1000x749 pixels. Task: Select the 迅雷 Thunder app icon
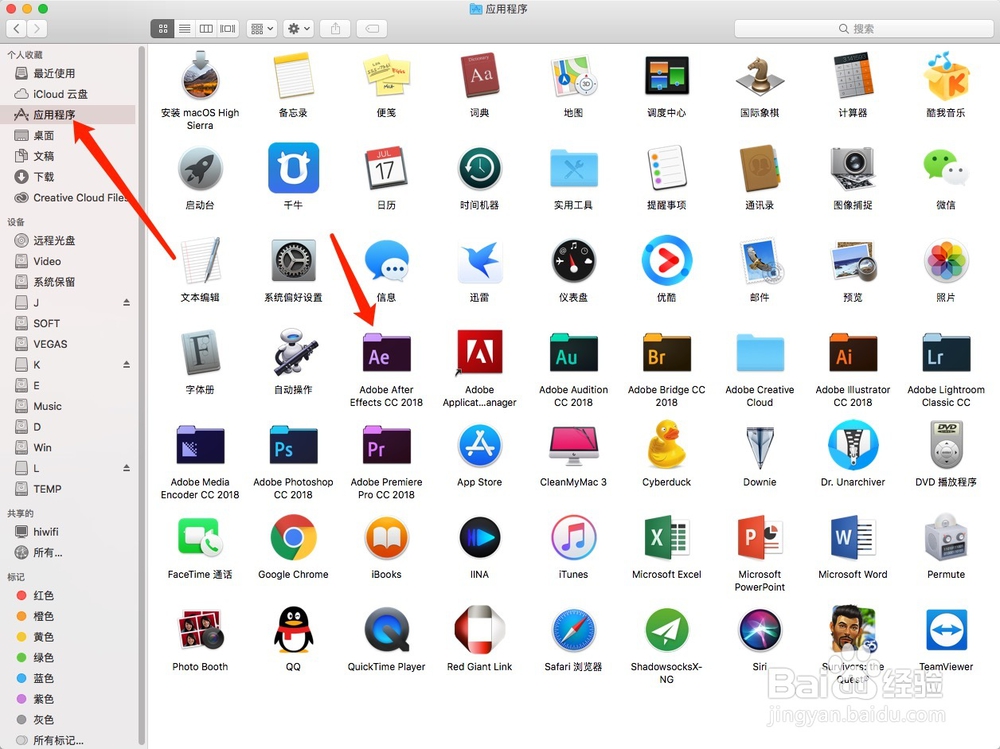click(480, 260)
